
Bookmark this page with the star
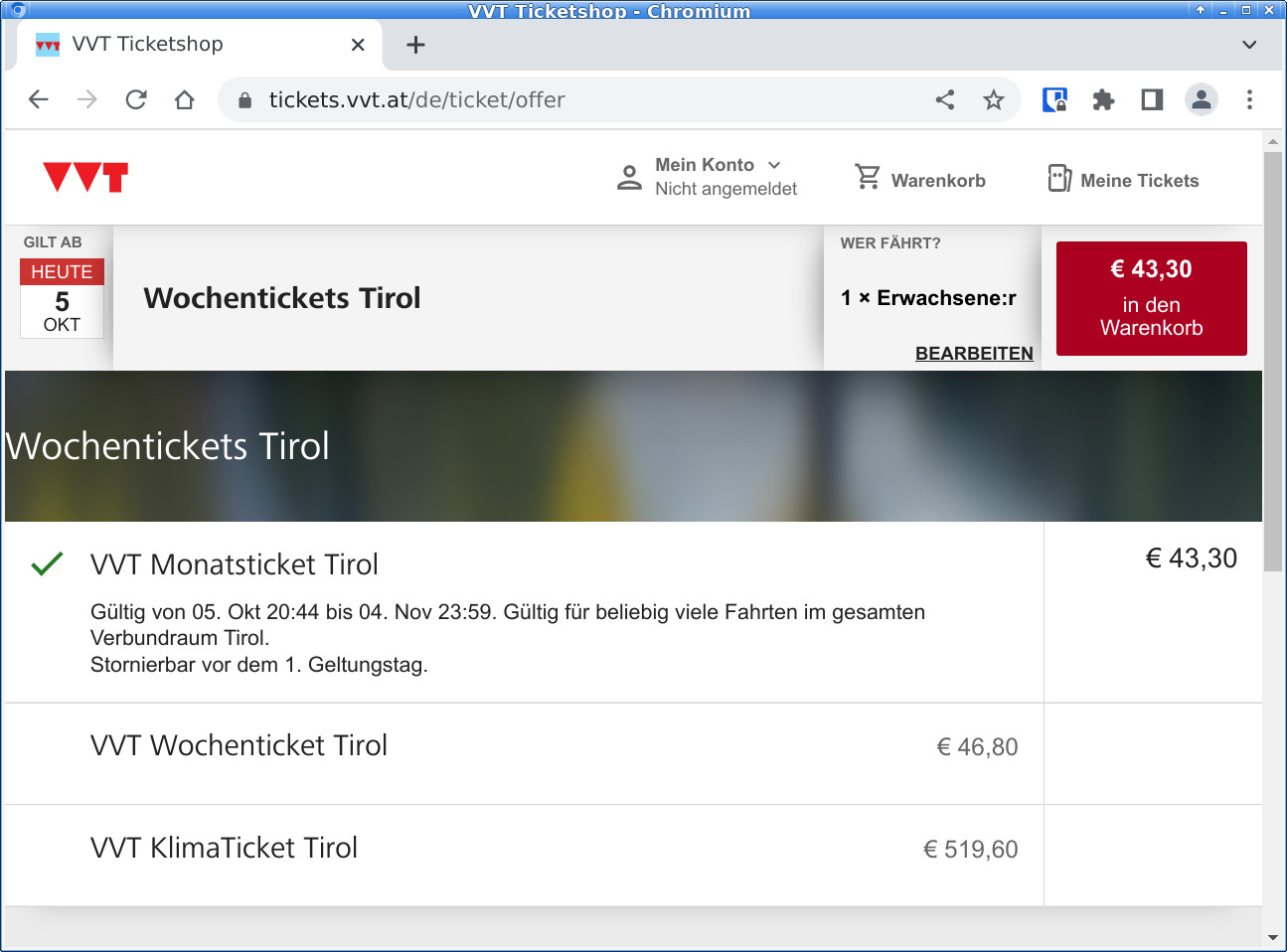994,99
